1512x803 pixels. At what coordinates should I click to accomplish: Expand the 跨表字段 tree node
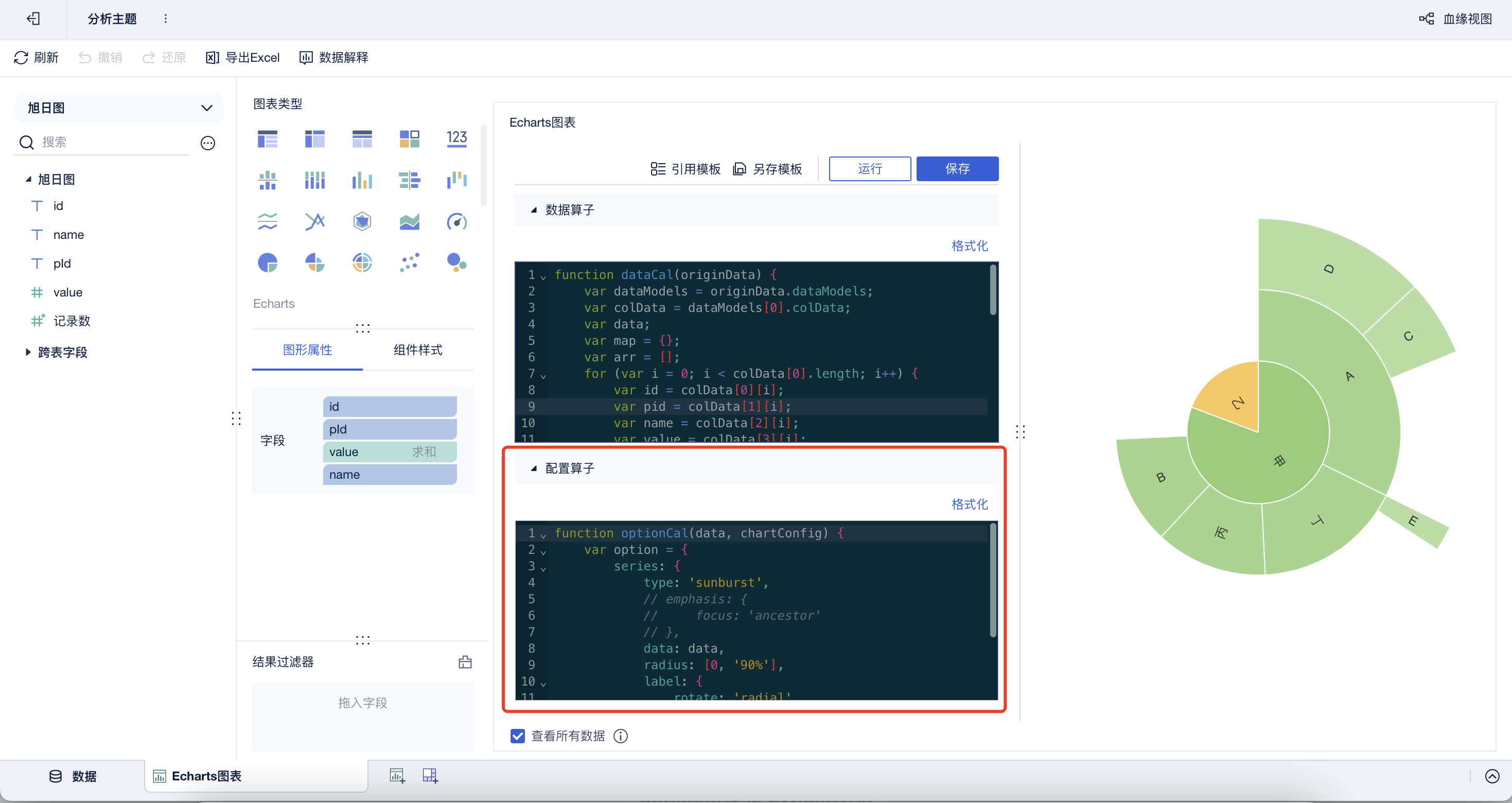[x=28, y=352]
